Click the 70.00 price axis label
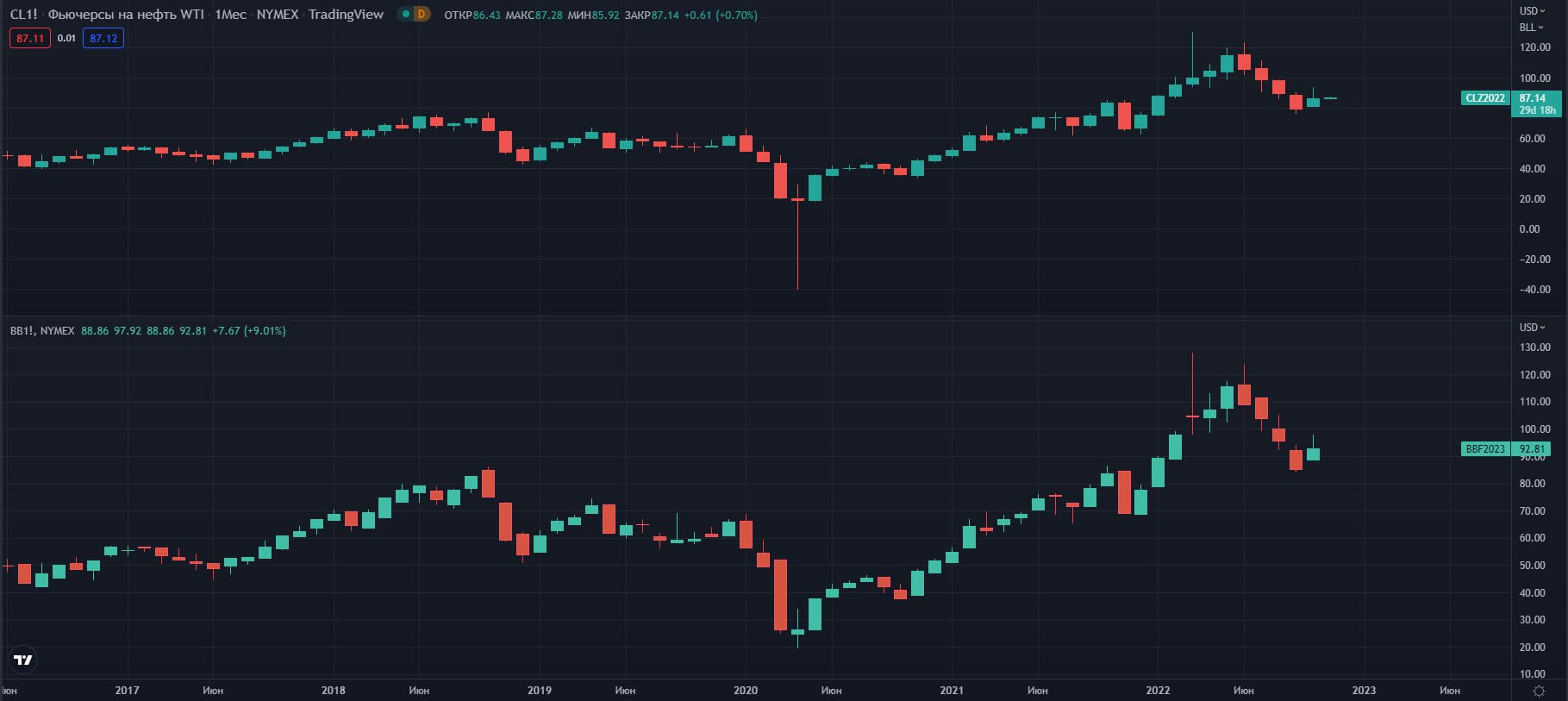This screenshot has height=701, width=1568. pos(1532,511)
